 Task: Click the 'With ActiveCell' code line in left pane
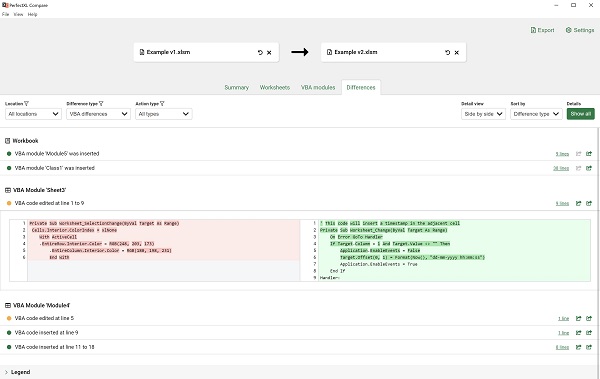click(x=58, y=237)
